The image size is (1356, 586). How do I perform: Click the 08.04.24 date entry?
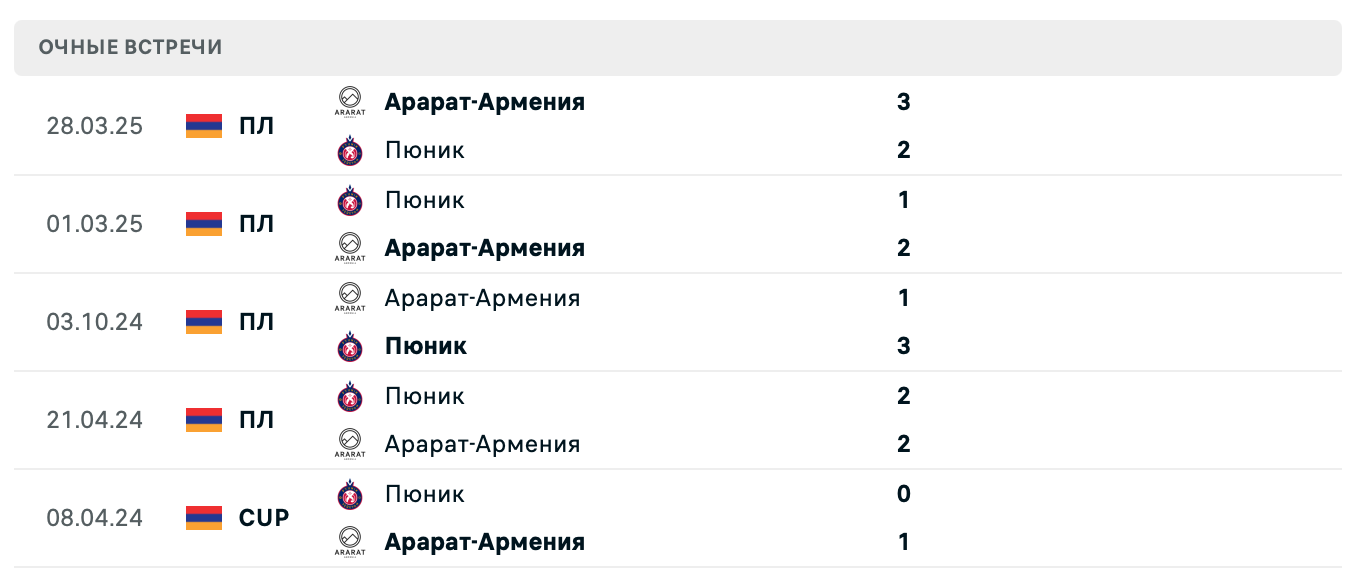[95, 518]
